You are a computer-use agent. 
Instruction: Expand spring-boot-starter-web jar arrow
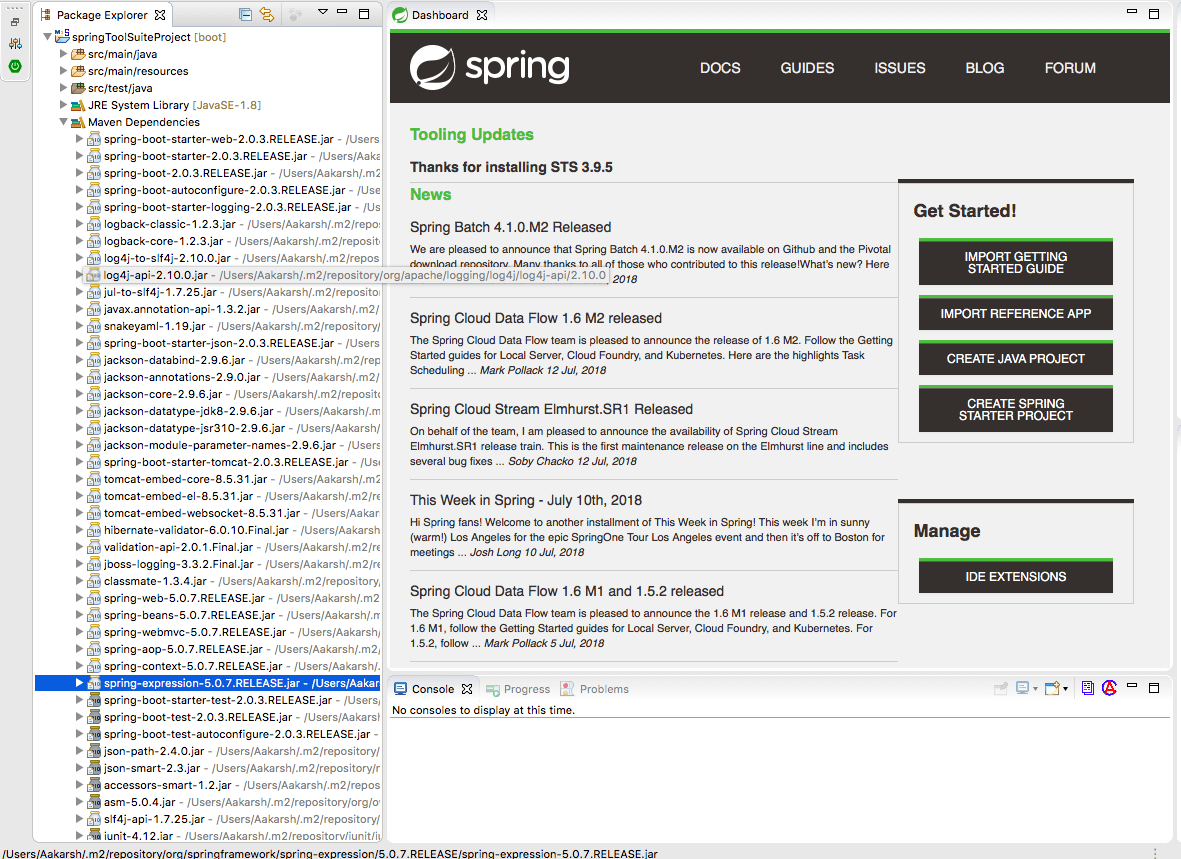(79, 139)
